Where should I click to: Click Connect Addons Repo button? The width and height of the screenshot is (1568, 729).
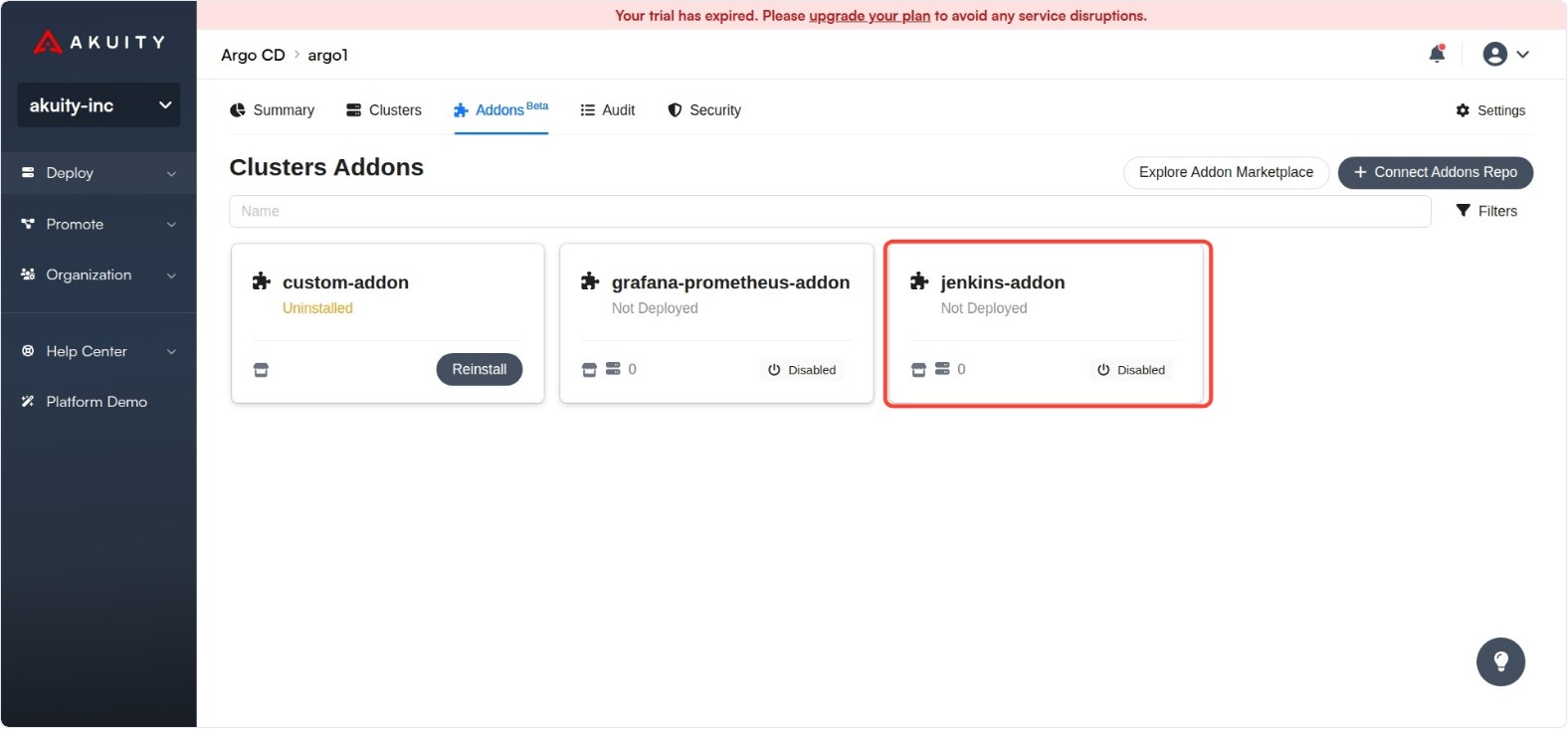coord(1436,172)
